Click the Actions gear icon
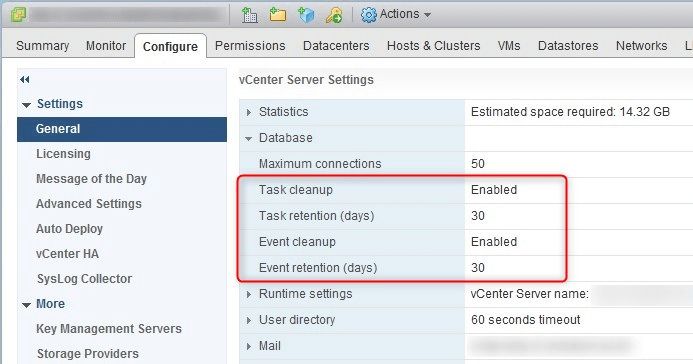The height and width of the screenshot is (364, 693). (369, 15)
